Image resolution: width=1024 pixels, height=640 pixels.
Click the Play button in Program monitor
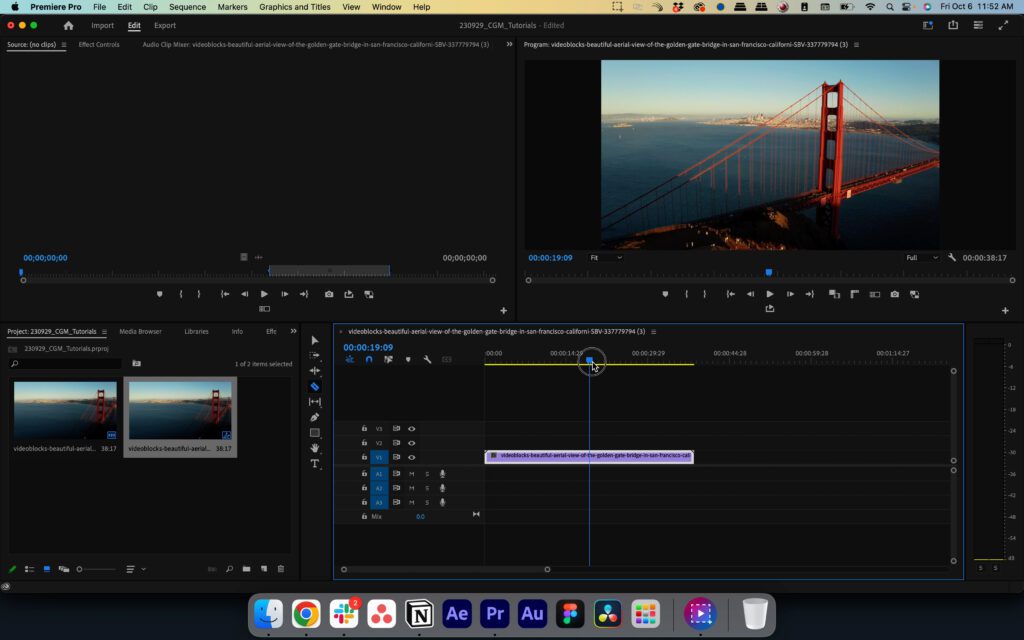(x=770, y=294)
